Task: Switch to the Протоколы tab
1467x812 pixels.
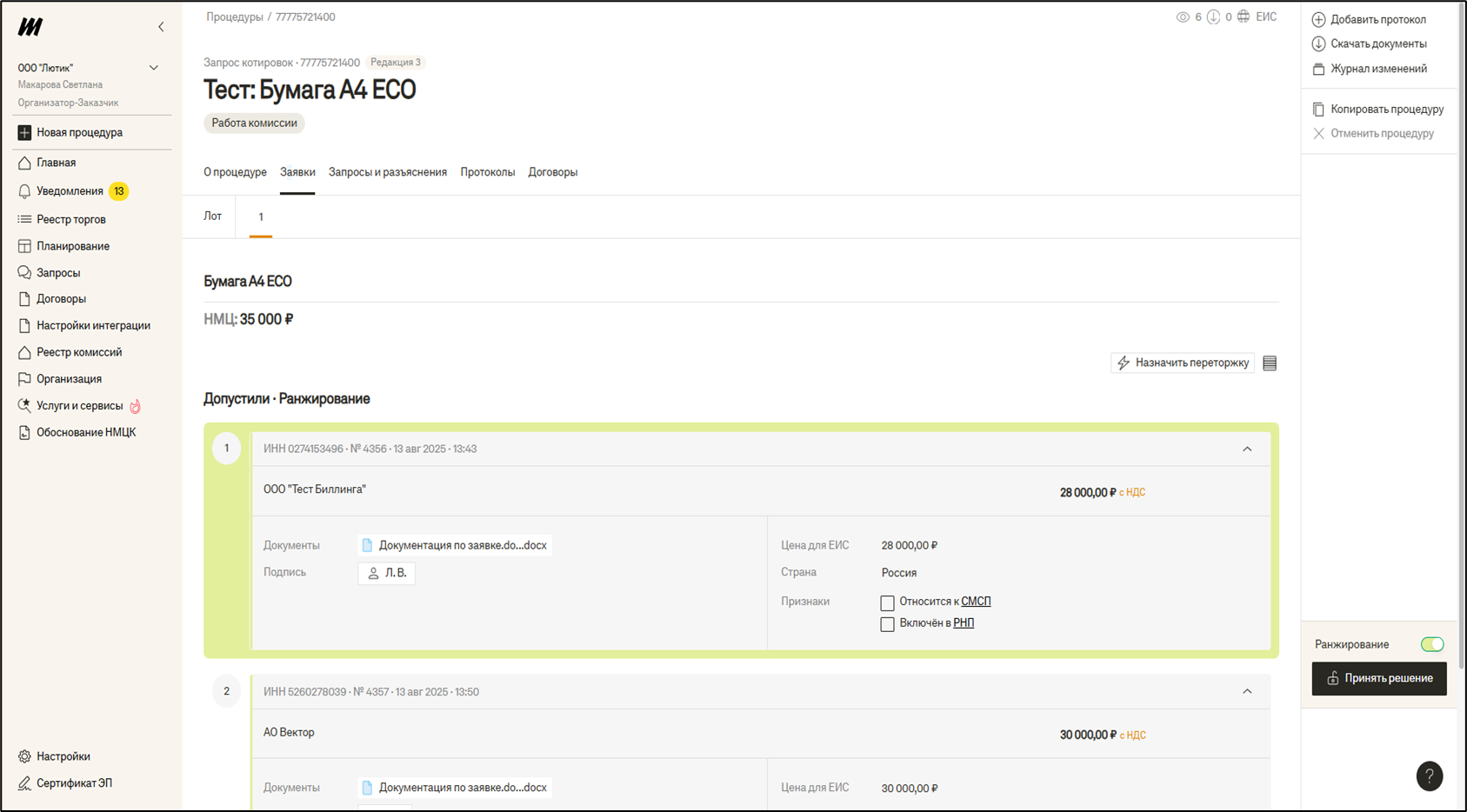Action: coord(487,172)
